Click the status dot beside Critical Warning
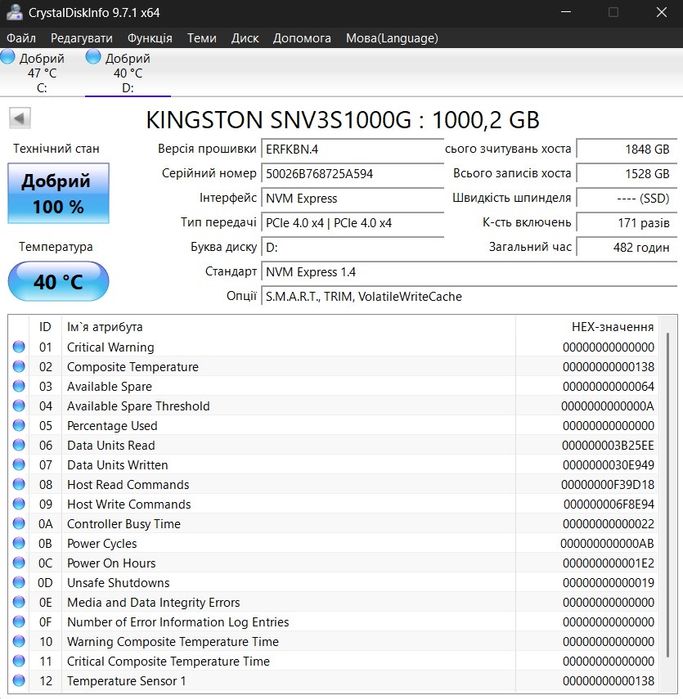683x699 pixels. coord(19,347)
